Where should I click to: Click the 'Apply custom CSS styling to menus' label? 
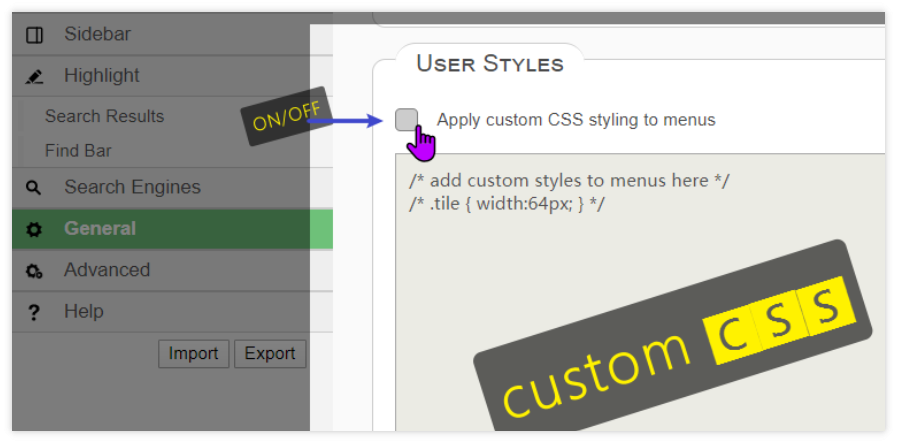pos(576,120)
